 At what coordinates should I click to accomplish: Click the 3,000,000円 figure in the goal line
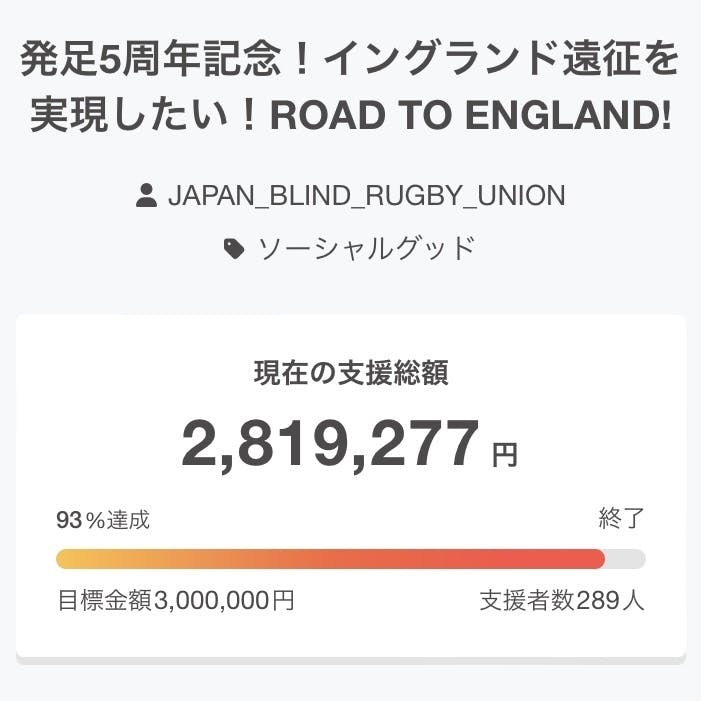[x=224, y=601]
